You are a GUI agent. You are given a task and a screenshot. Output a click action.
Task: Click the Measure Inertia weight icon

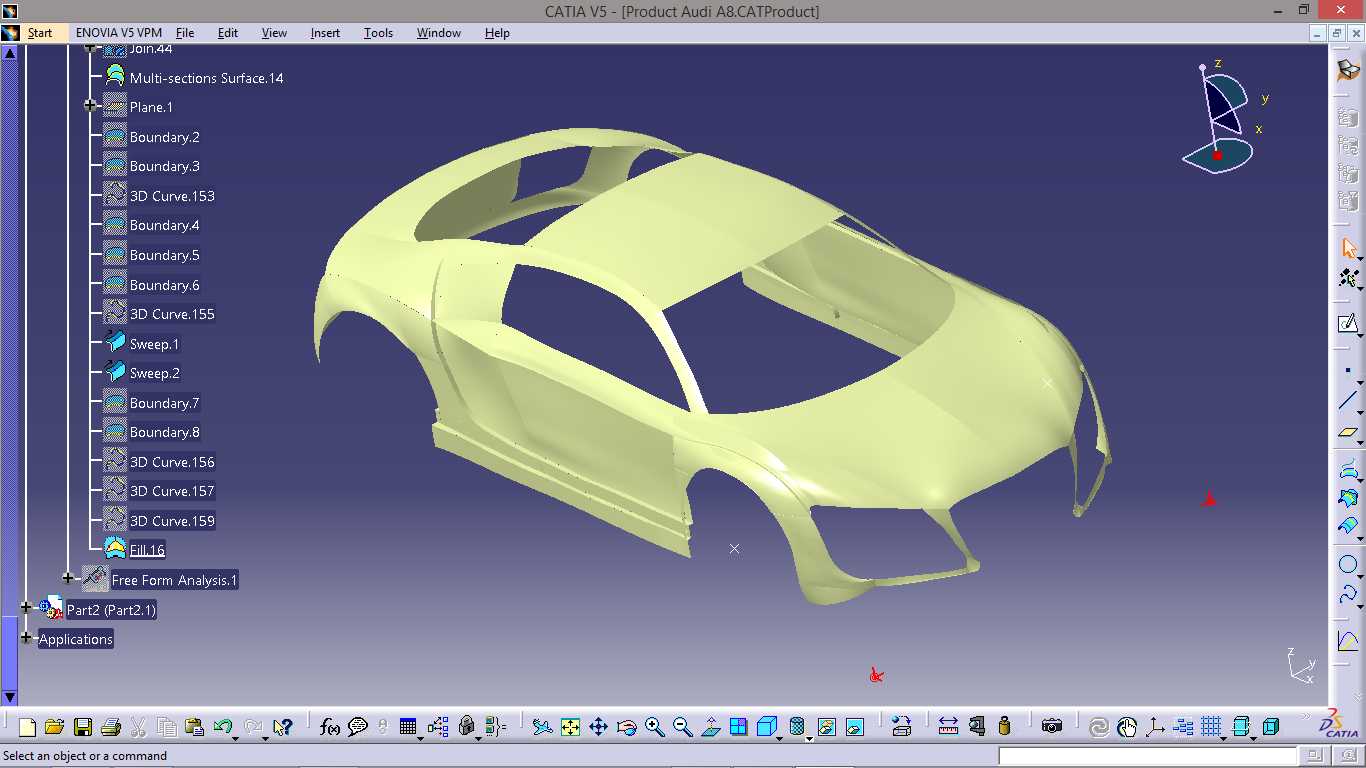pyautogui.click(x=1005, y=727)
